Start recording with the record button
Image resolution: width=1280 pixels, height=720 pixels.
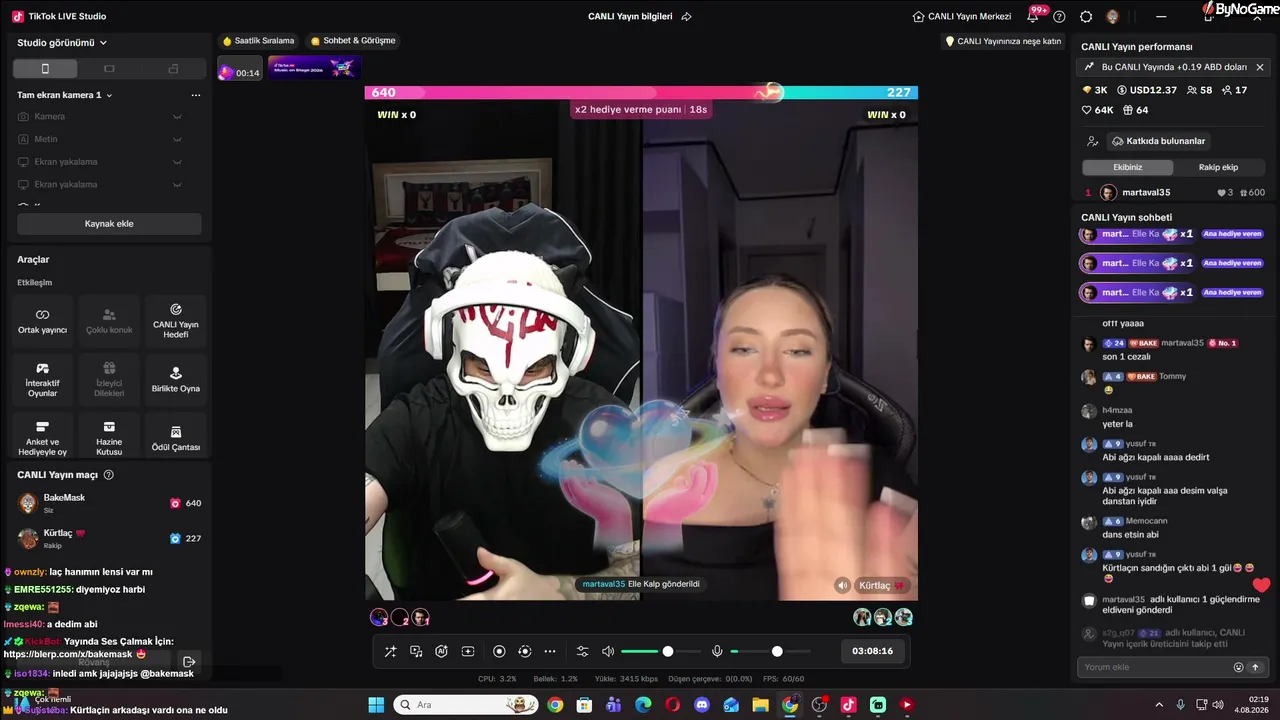click(x=499, y=651)
